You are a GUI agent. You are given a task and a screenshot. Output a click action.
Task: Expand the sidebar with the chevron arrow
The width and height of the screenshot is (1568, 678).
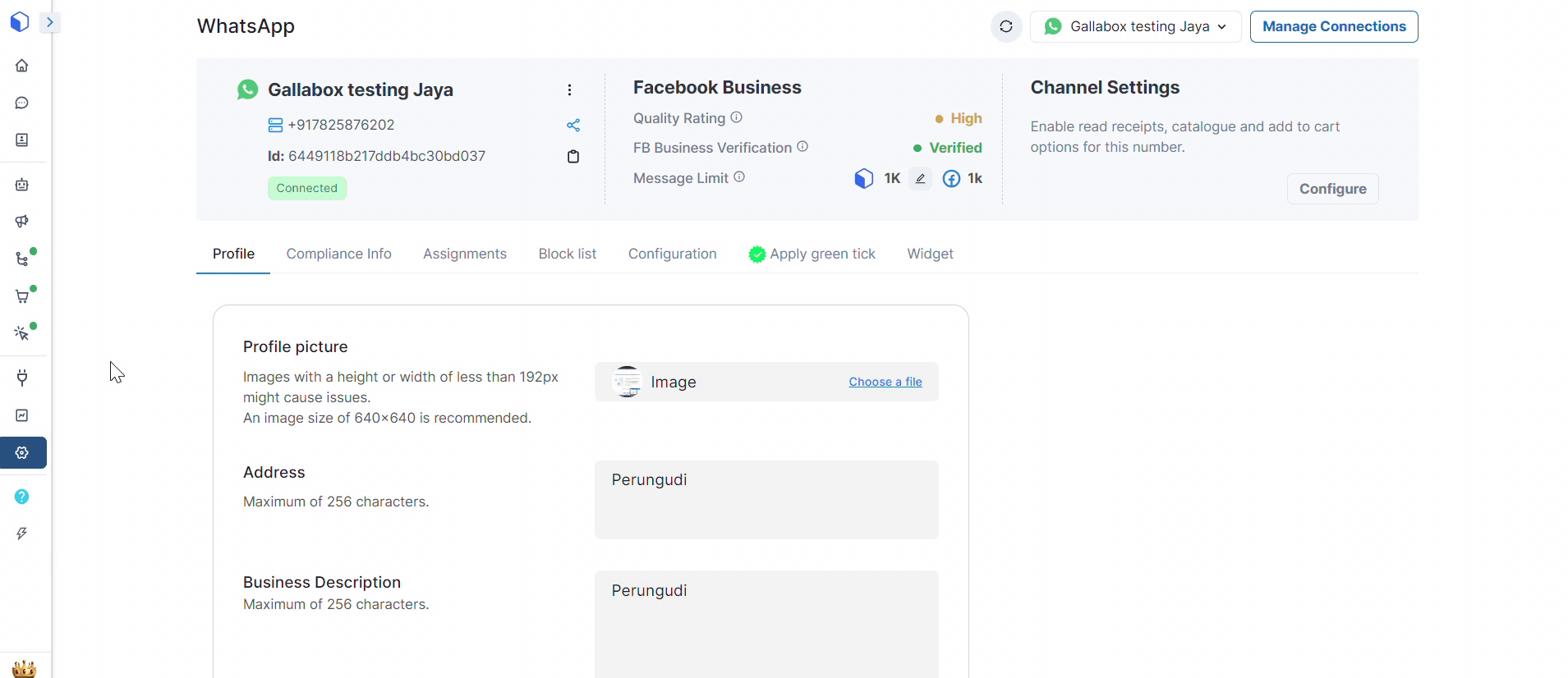pos(50,22)
